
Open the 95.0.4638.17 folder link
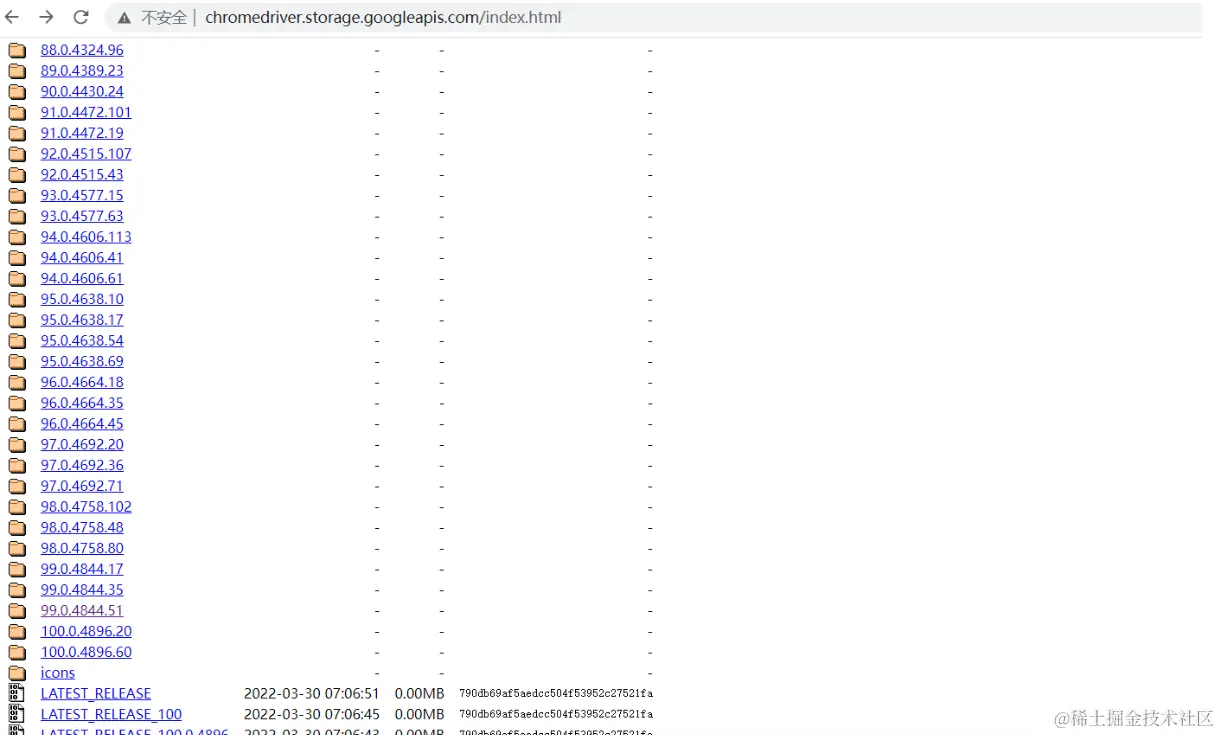(x=82, y=320)
